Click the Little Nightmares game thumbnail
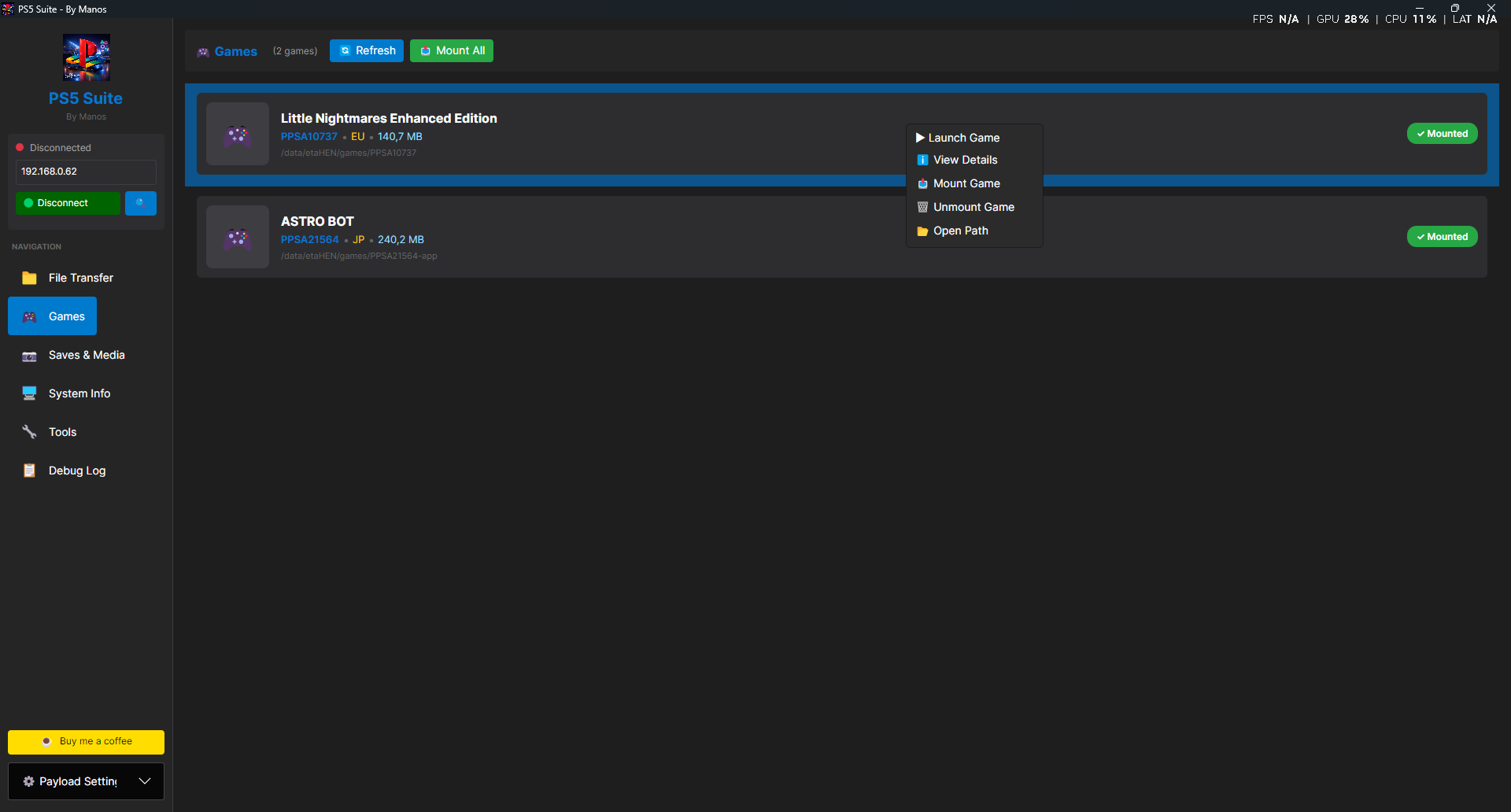This screenshot has height=812, width=1511. 238,134
